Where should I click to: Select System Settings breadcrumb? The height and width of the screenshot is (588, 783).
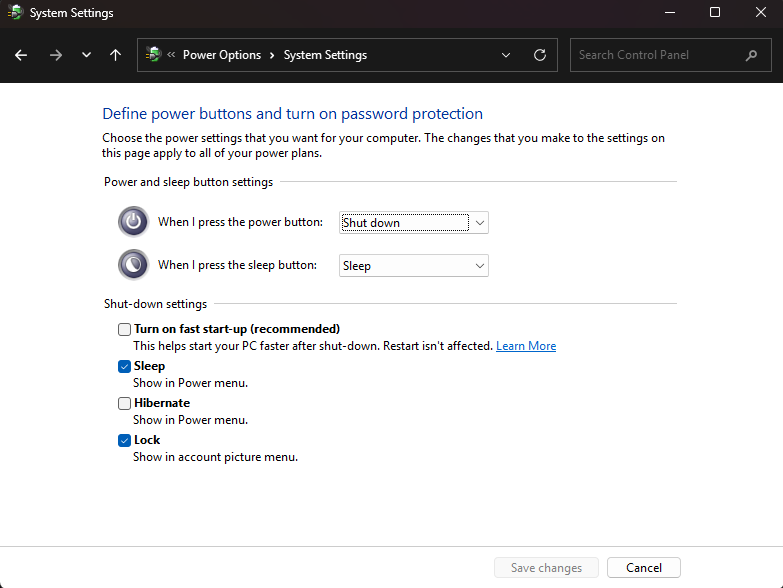[325, 55]
